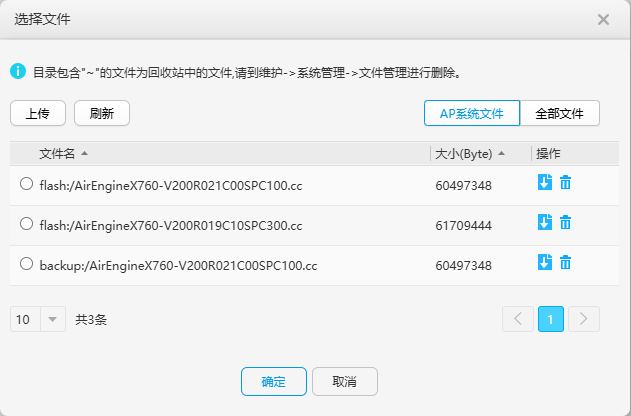Delete the flash V200R021C00SPC100 file
The height and width of the screenshot is (416, 631).
coord(565,182)
